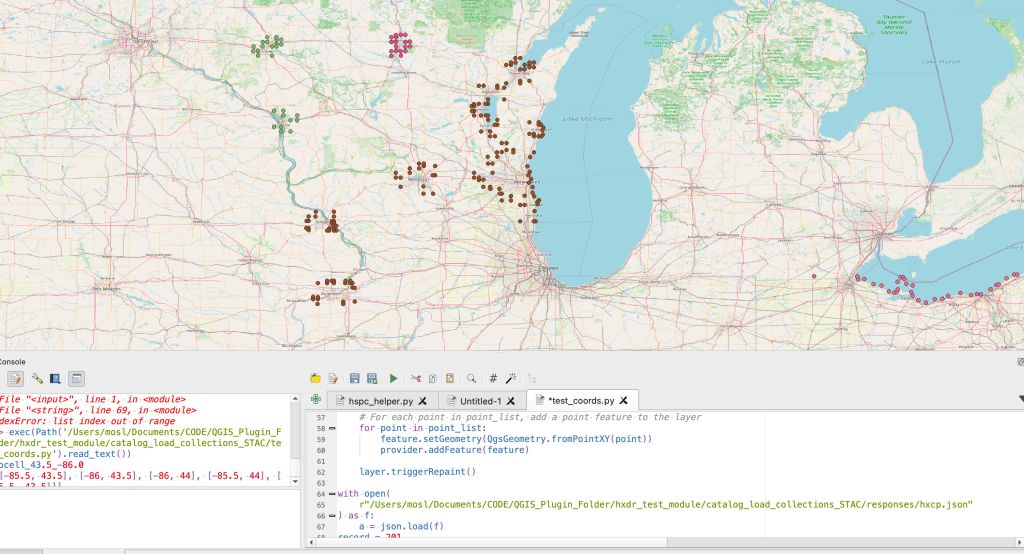Open console options wrench icon
Screen dimensions: 1024x554
point(37,379)
